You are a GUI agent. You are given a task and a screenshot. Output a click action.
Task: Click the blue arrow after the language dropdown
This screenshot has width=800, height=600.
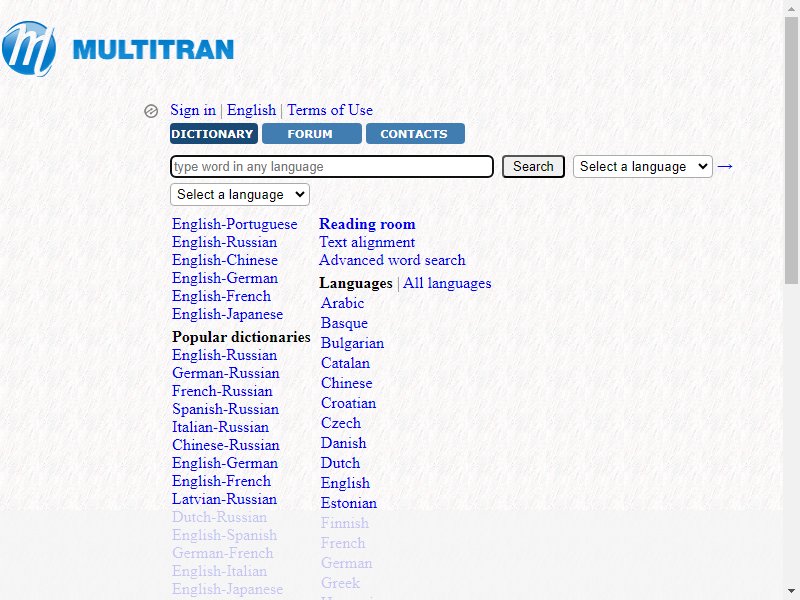[x=725, y=166]
